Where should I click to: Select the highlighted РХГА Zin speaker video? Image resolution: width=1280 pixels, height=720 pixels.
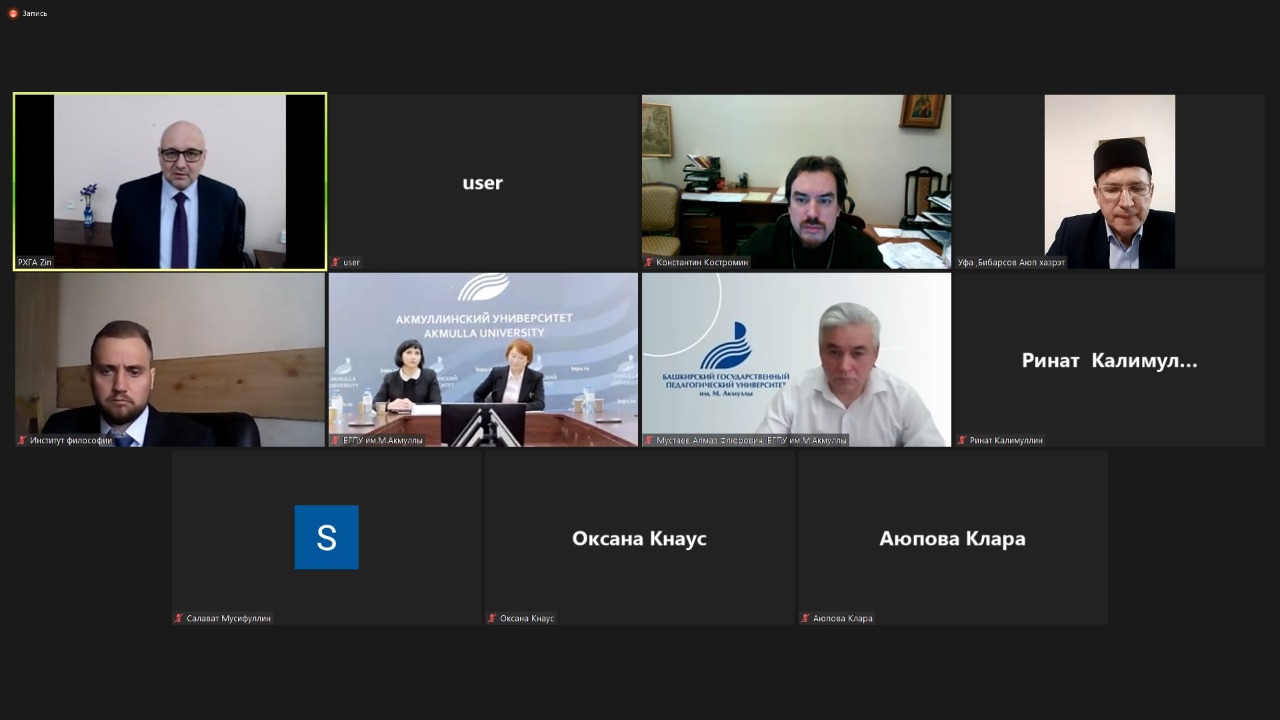tap(170, 180)
